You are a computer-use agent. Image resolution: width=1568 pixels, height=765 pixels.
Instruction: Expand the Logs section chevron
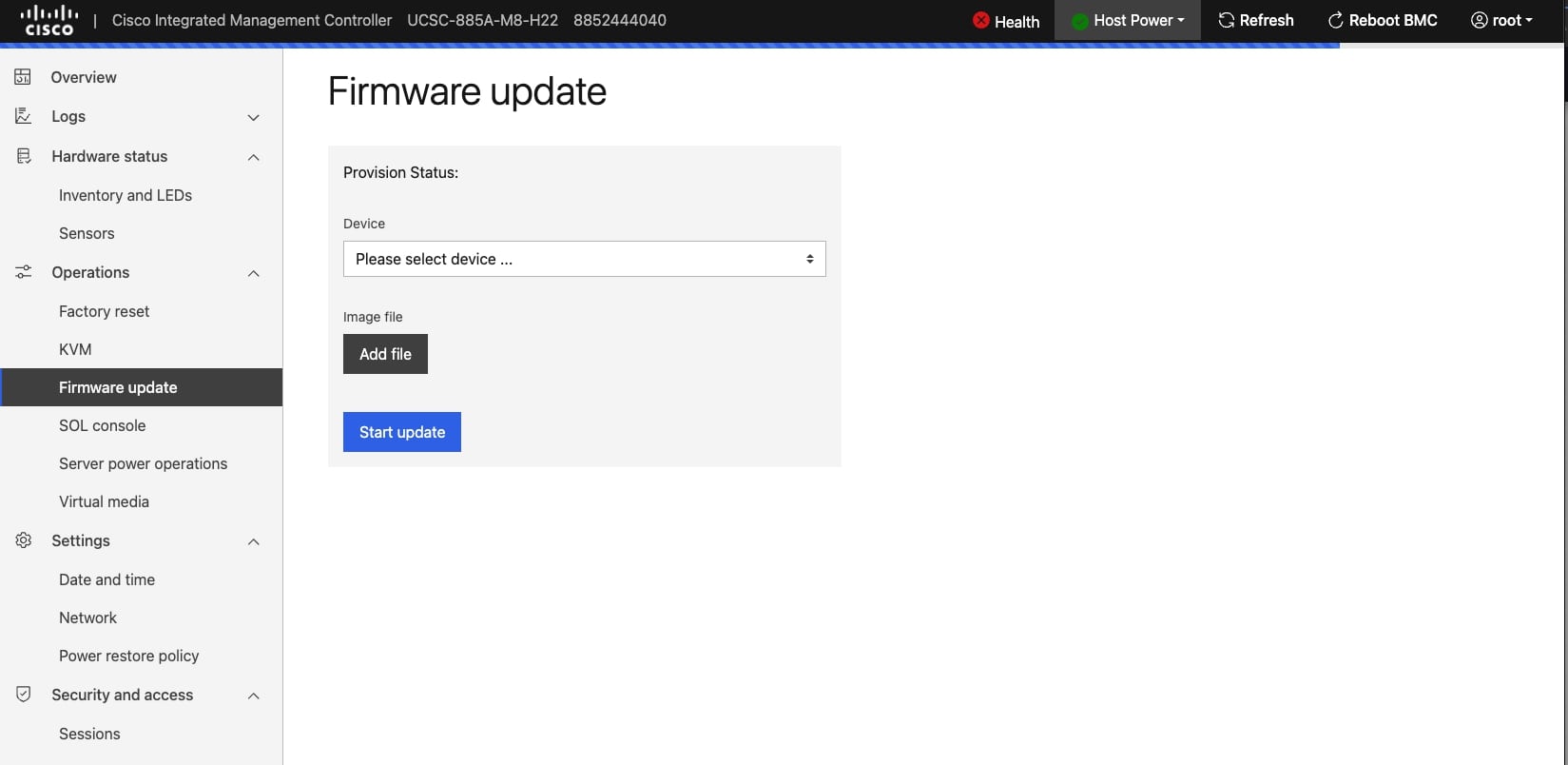(x=254, y=117)
